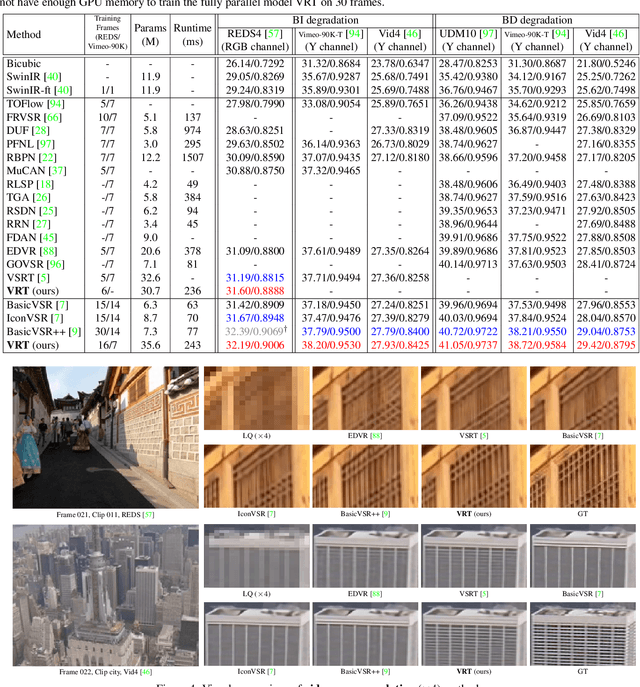This screenshot has height=687, width=640.
Task: Open BasicVSR++ reference 9 in table
Action: [75, 331]
